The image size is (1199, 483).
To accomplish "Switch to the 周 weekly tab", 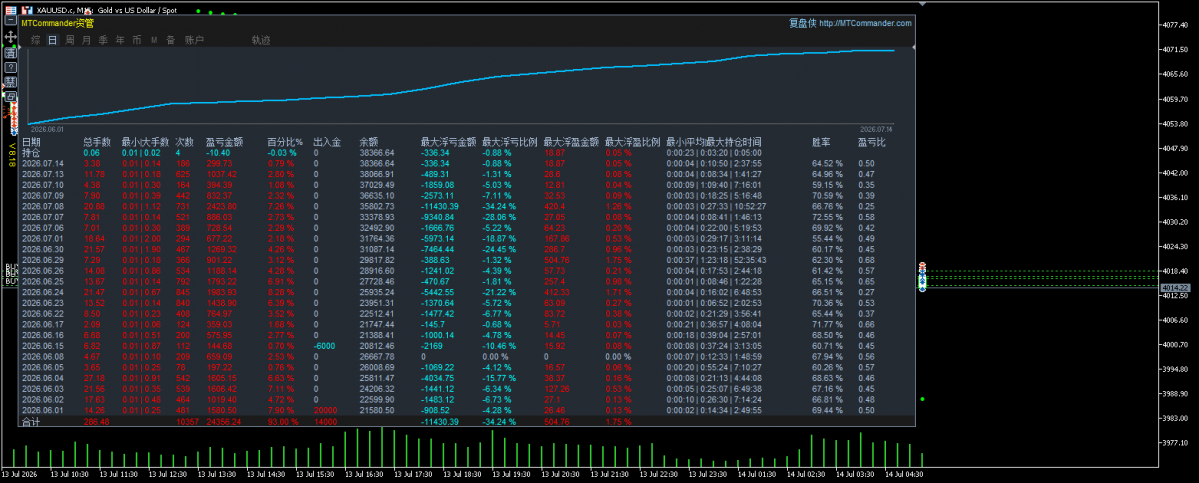I will pyautogui.click(x=70, y=40).
